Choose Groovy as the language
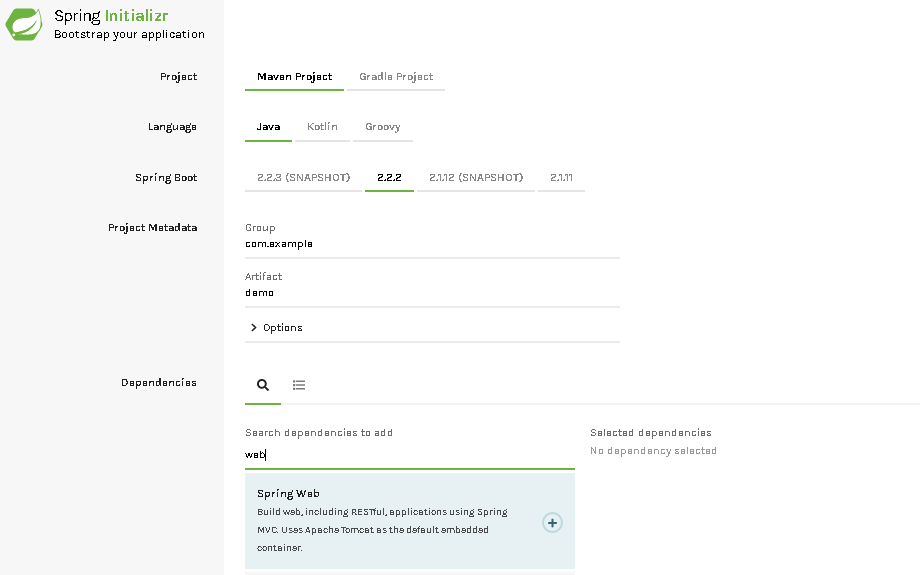This screenshot has width=922, height=575. (383, 127)
